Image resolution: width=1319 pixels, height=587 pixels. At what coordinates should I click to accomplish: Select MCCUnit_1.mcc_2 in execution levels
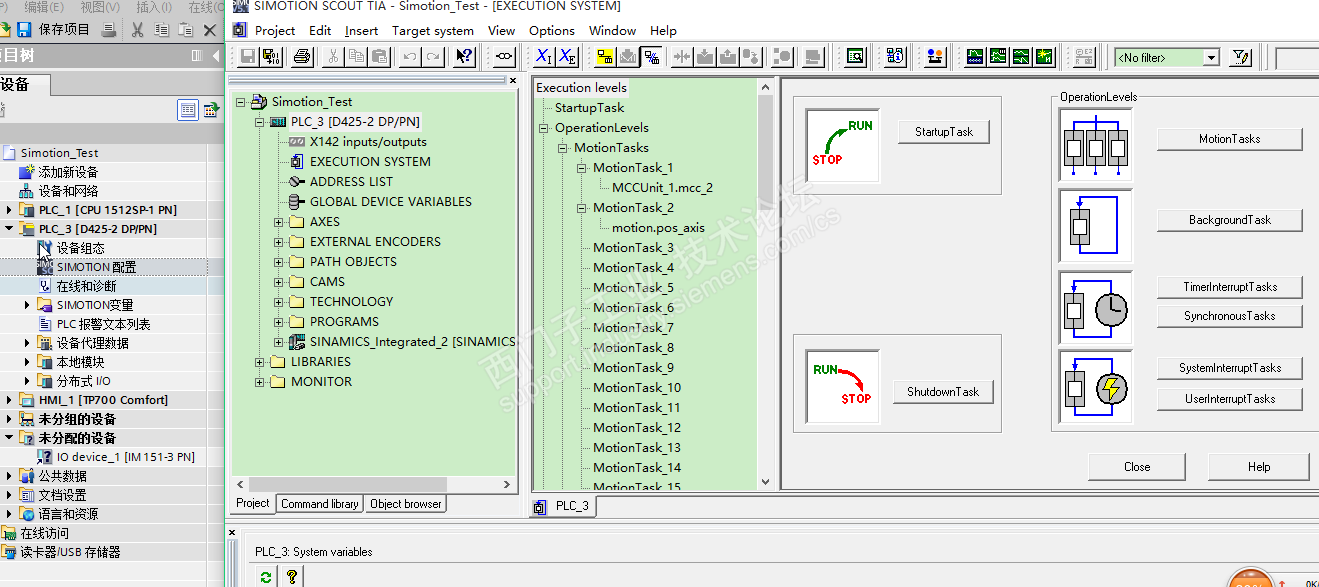[662, 188]
